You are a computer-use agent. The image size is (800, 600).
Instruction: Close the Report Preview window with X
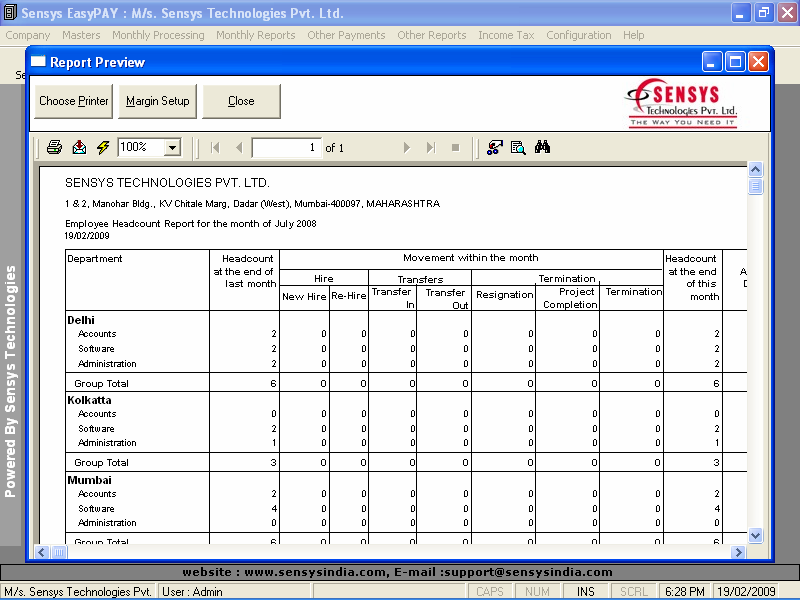[x=759, y=62]
